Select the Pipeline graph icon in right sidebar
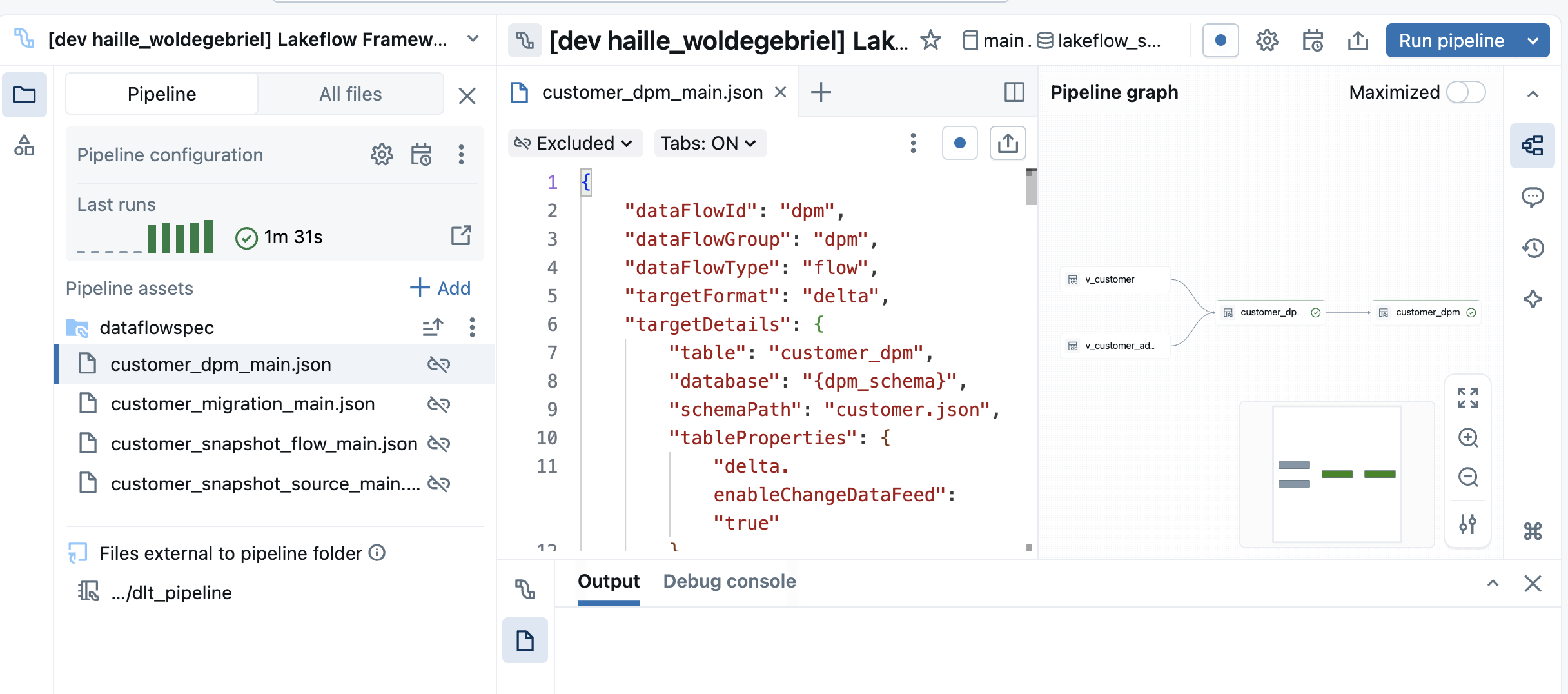 point(1533,146)
